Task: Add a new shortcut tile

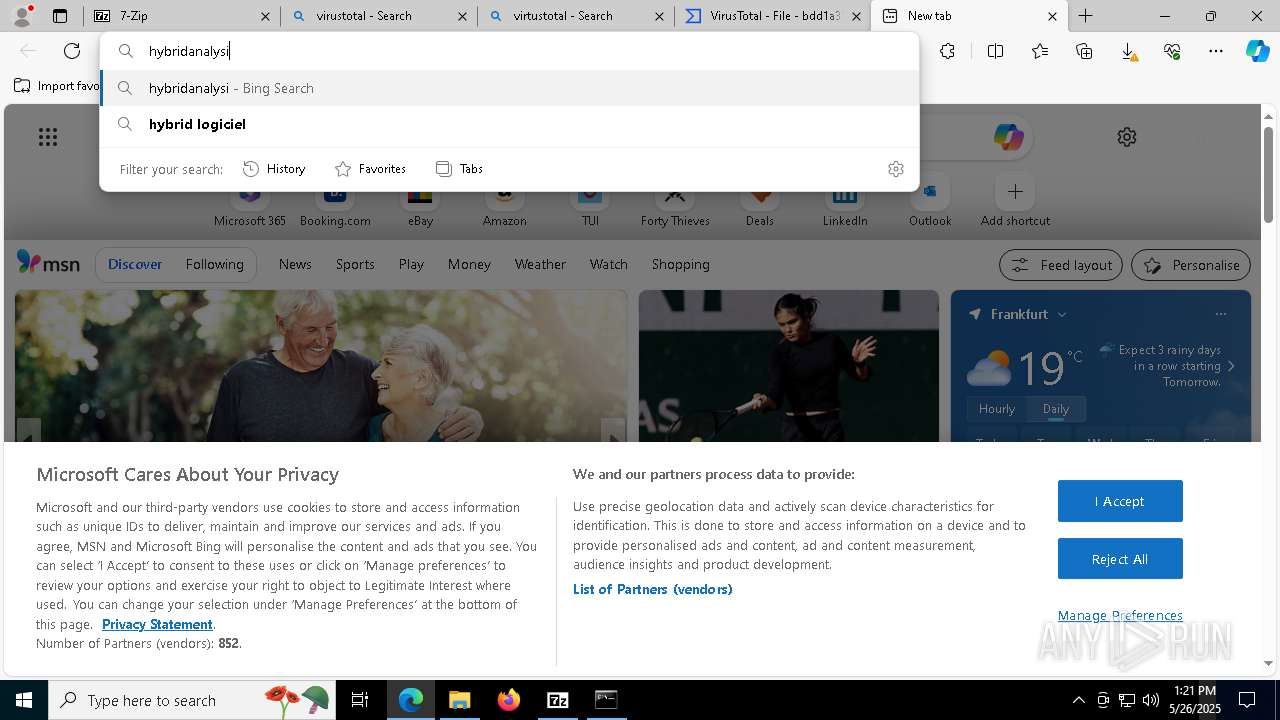Action: 1015,200
